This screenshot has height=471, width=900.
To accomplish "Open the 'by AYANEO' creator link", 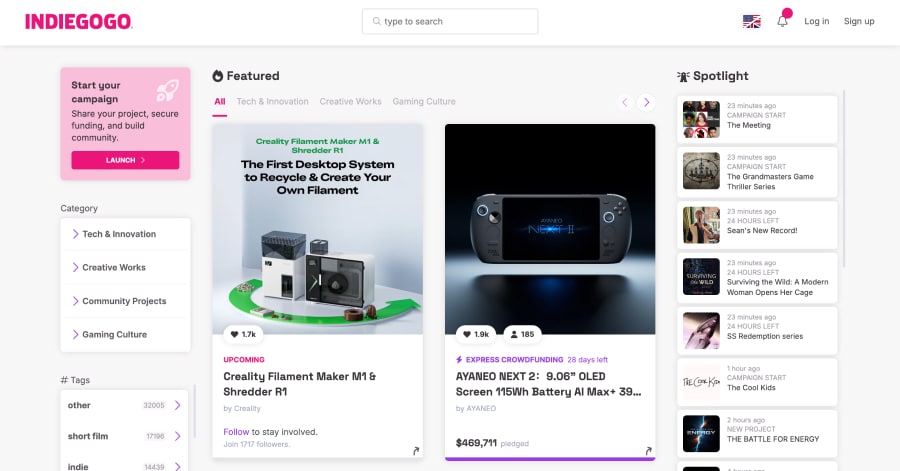I will pos(476,408).
